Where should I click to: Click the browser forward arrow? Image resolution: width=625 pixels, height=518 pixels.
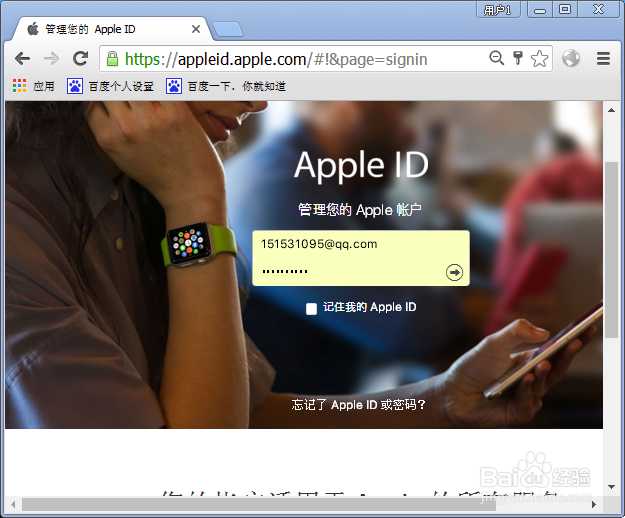tap(51, 59)
